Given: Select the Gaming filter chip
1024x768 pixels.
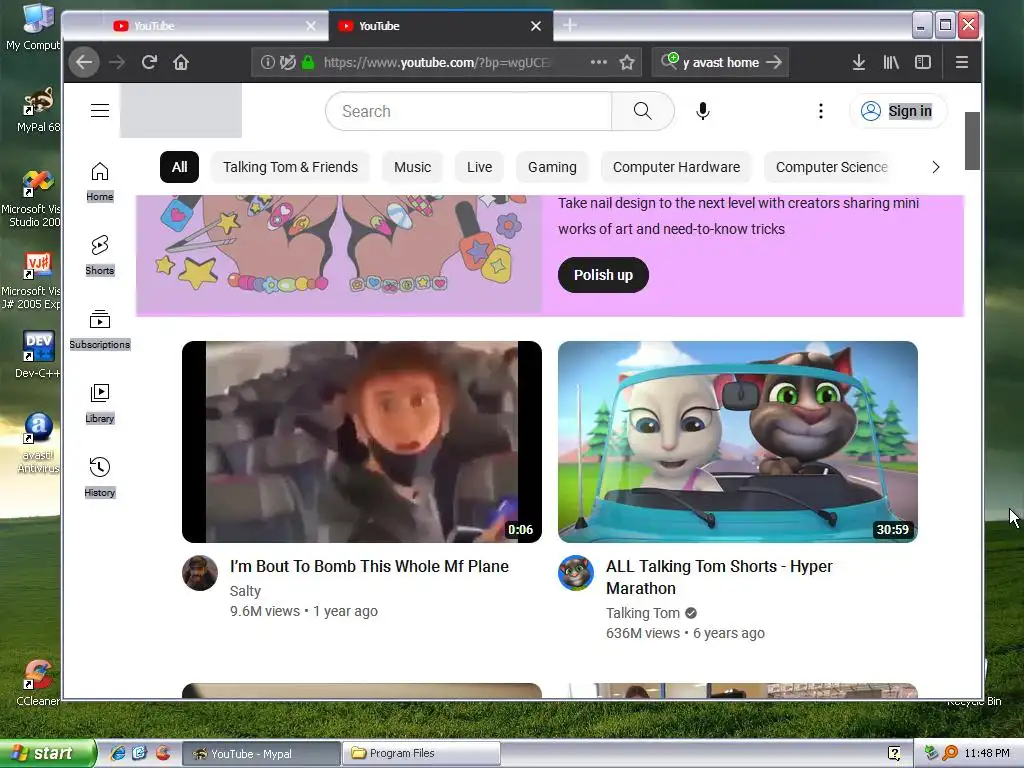Looking at the screenshot, I should 552,167.
